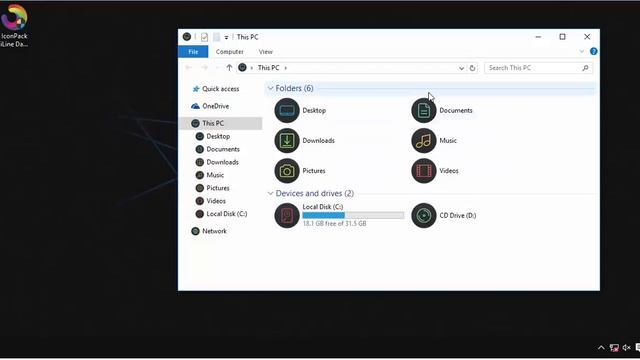
Task: Open the recent locations dropdown arrow
Action: (218, 68)
